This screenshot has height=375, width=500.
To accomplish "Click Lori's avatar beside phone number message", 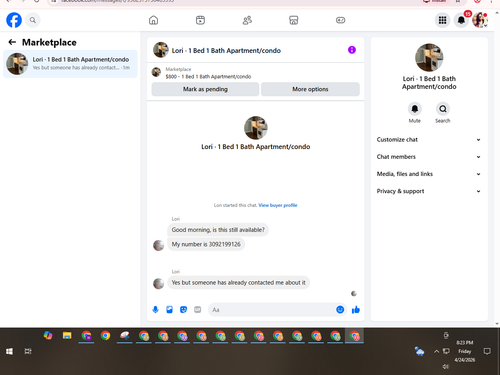I will [158, 245].
